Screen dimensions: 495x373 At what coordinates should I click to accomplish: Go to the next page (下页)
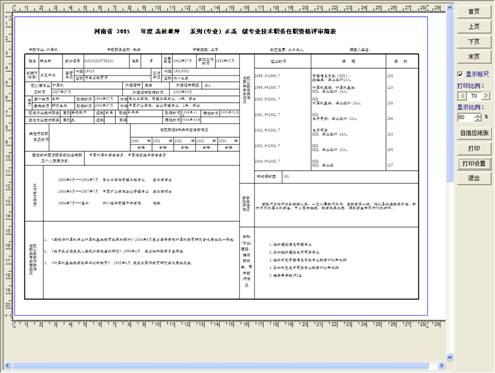point(474,42)
